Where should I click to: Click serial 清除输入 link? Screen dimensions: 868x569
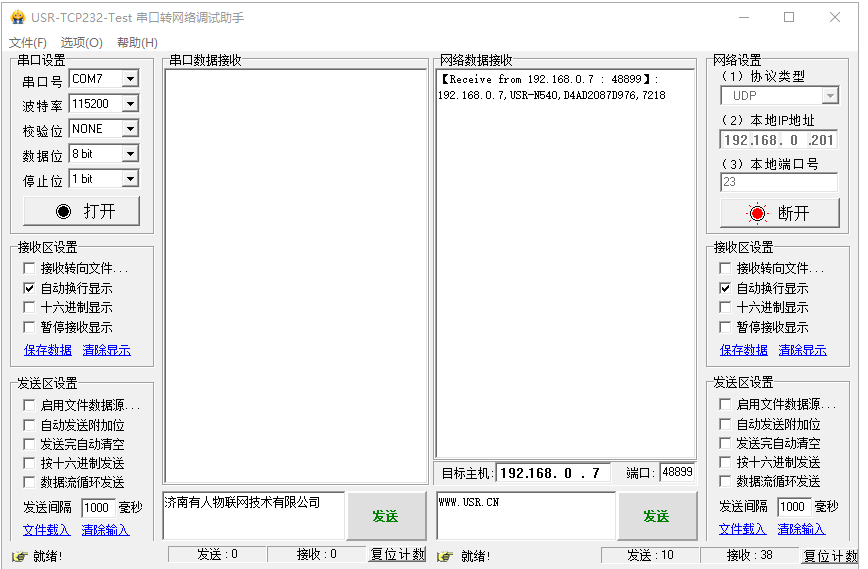pos(105,530)
